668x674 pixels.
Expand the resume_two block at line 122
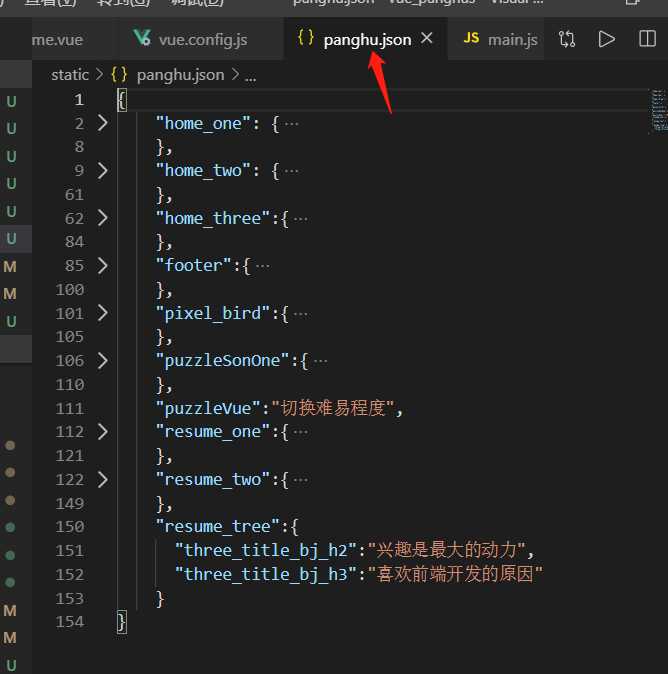(102, 479)
